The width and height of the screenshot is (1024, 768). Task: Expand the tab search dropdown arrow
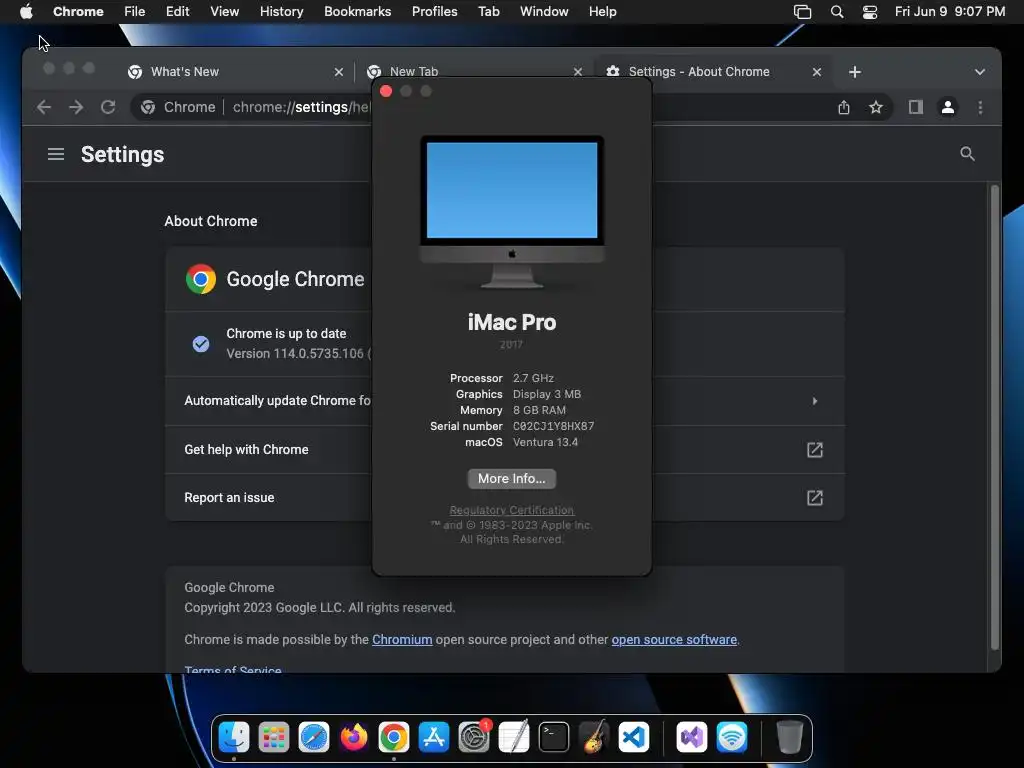click(979, 72)
